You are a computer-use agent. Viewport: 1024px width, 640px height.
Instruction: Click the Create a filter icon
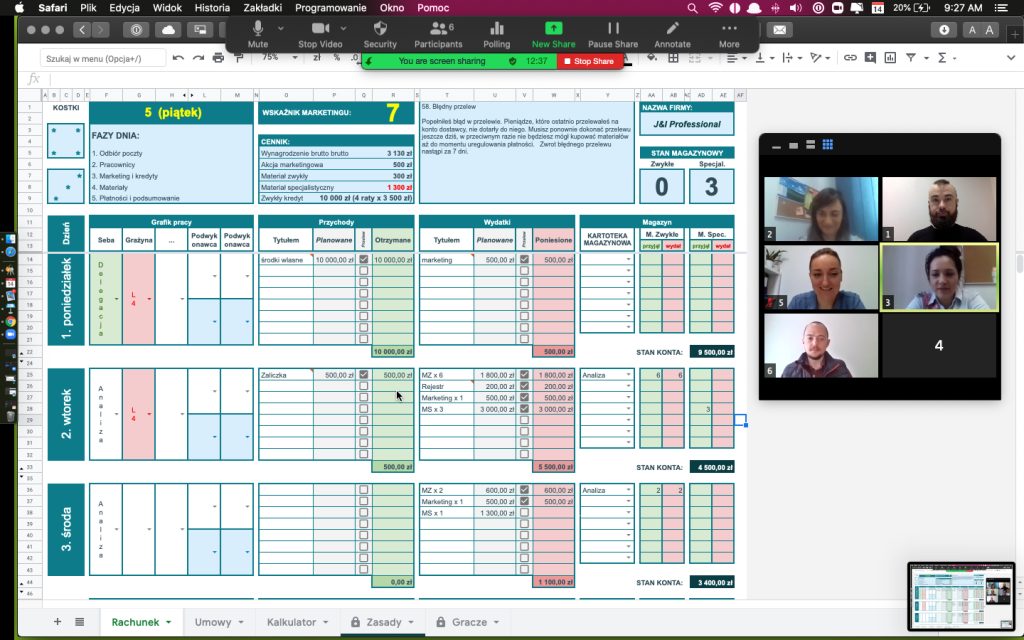point(912,58)
